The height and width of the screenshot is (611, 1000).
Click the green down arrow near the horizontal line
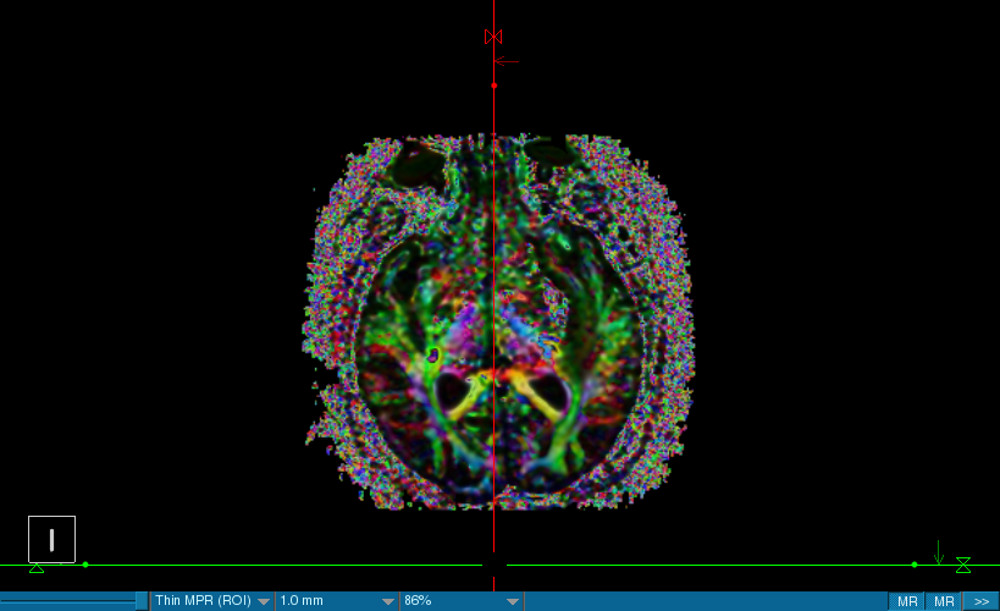938,552
